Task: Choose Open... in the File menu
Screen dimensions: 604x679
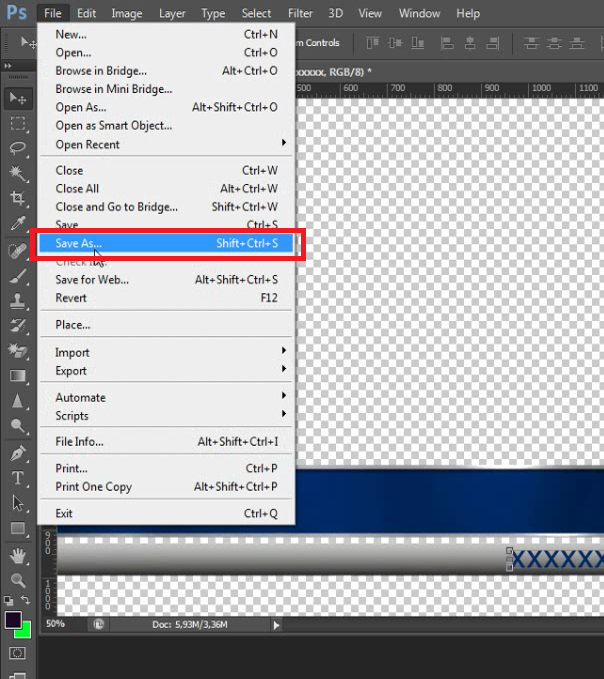Action: 166,53
